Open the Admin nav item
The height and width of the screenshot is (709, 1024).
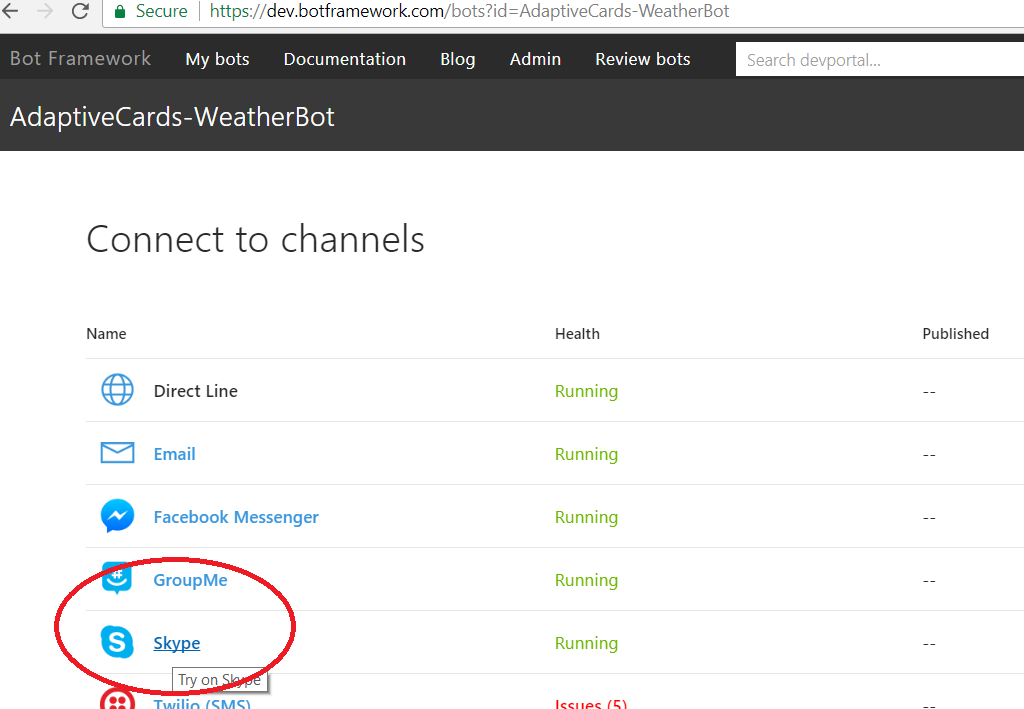536,59
